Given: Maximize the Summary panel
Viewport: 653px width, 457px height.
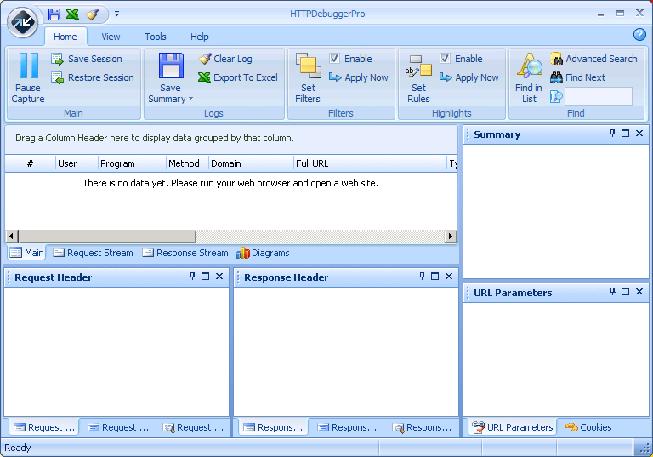Looking at the screenshot, I should [x=626, y=133].
